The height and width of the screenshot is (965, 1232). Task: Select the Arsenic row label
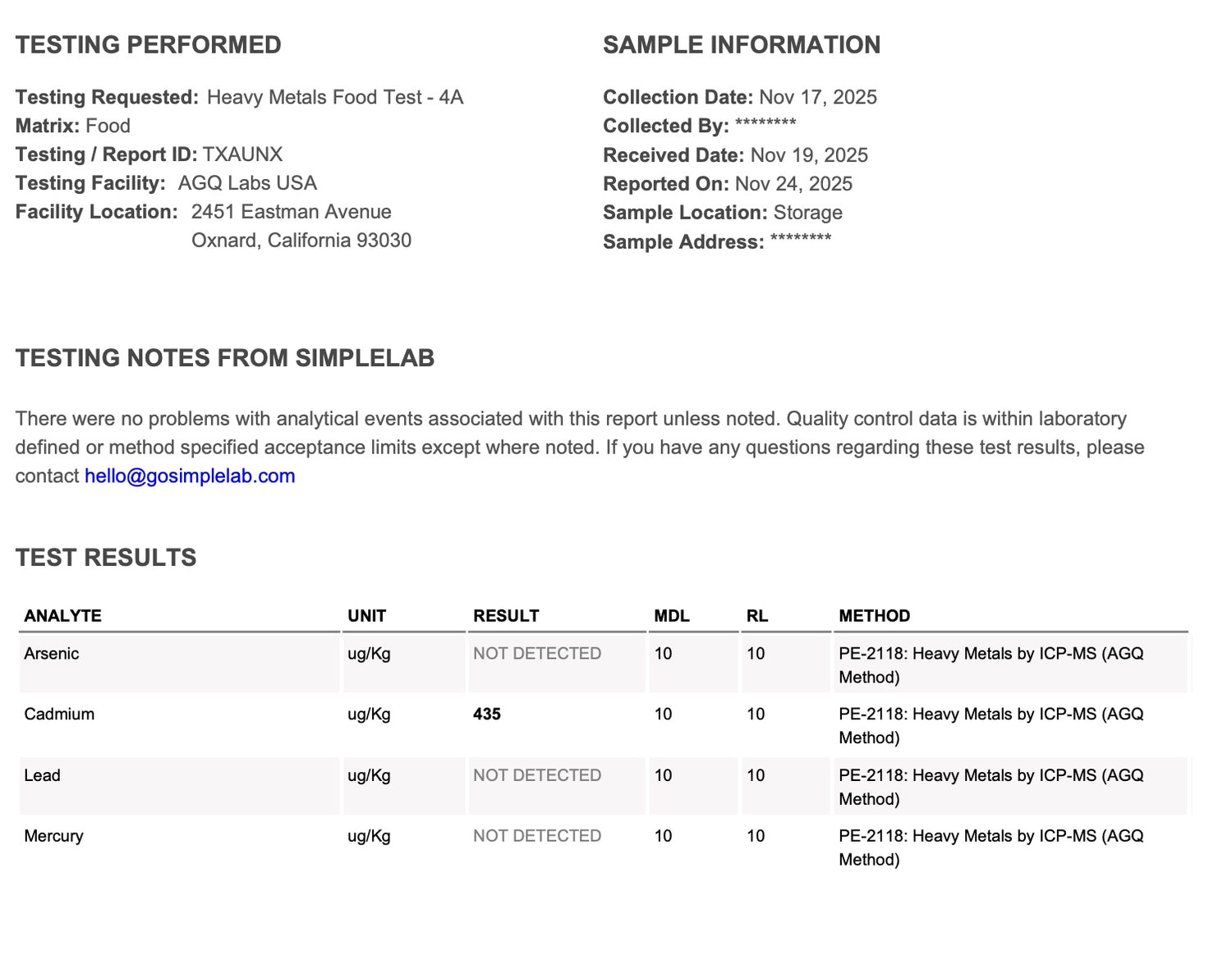tap(52, 654)
